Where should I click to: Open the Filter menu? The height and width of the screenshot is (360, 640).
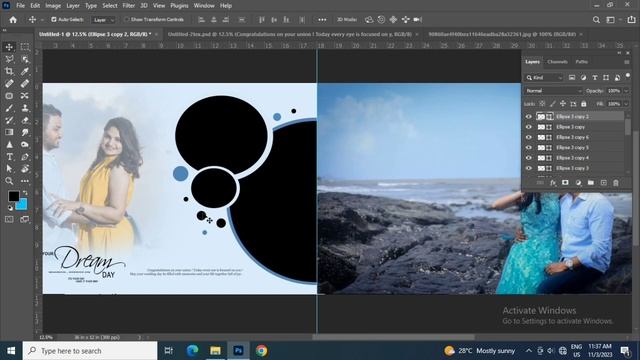point(129,6)
